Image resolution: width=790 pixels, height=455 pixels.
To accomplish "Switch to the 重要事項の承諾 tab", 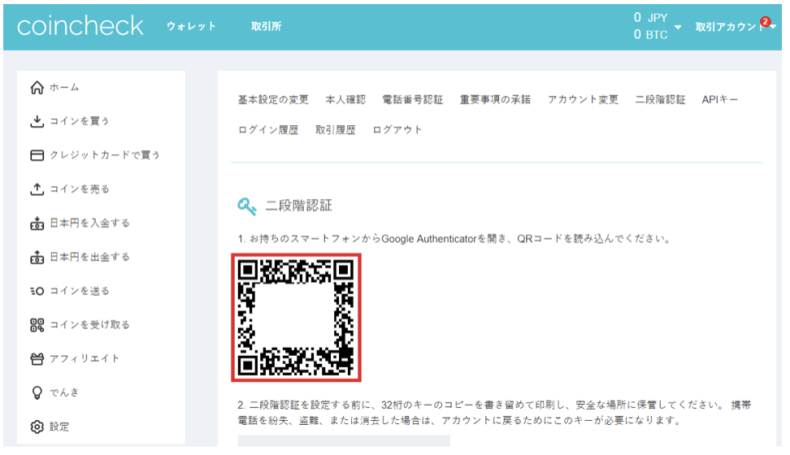I will 495,100.
